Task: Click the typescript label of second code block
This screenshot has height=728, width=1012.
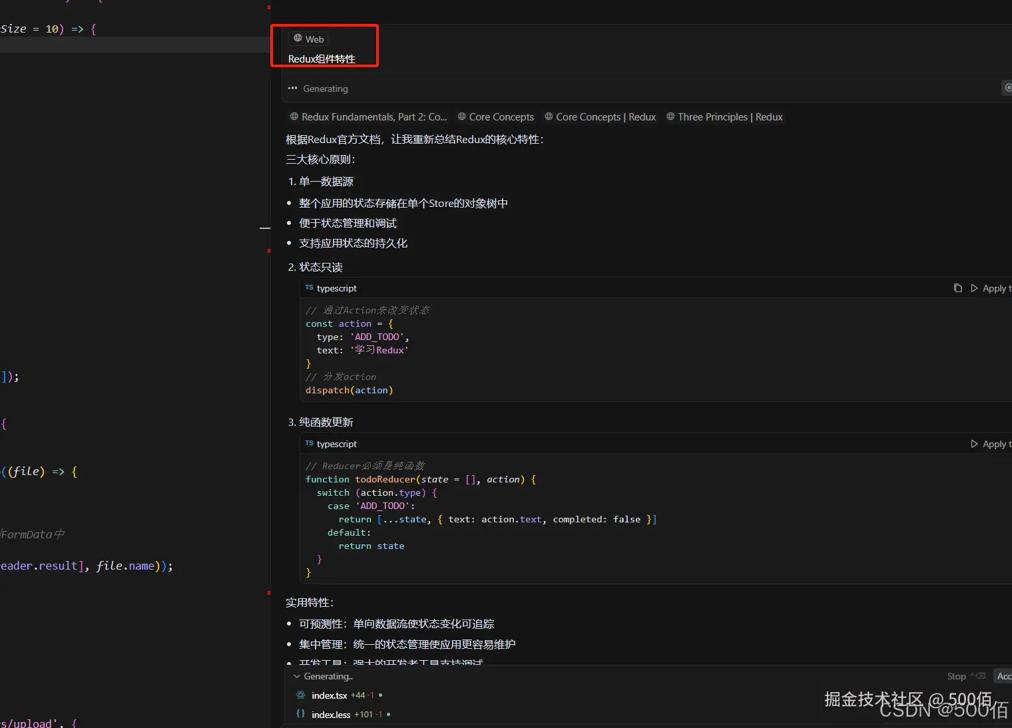Action: [336, 443]
